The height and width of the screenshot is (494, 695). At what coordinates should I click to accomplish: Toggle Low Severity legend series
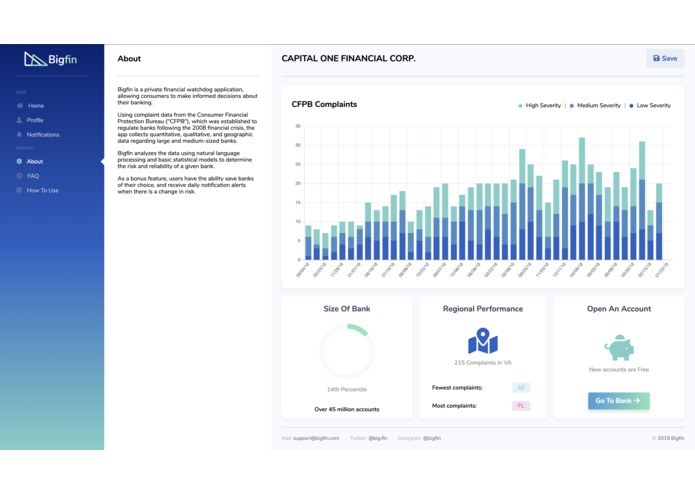(x=650, y=105)
